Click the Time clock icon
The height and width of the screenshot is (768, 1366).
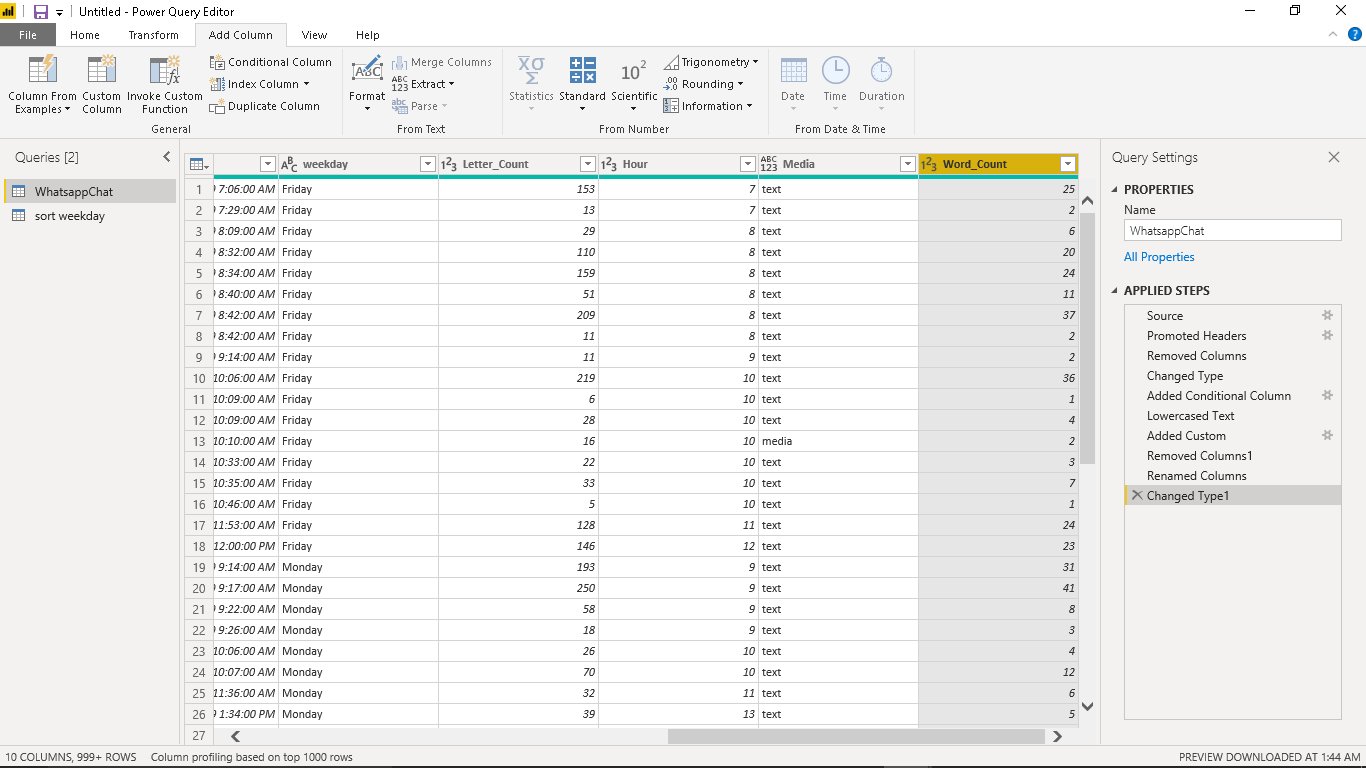pos(835,70)
